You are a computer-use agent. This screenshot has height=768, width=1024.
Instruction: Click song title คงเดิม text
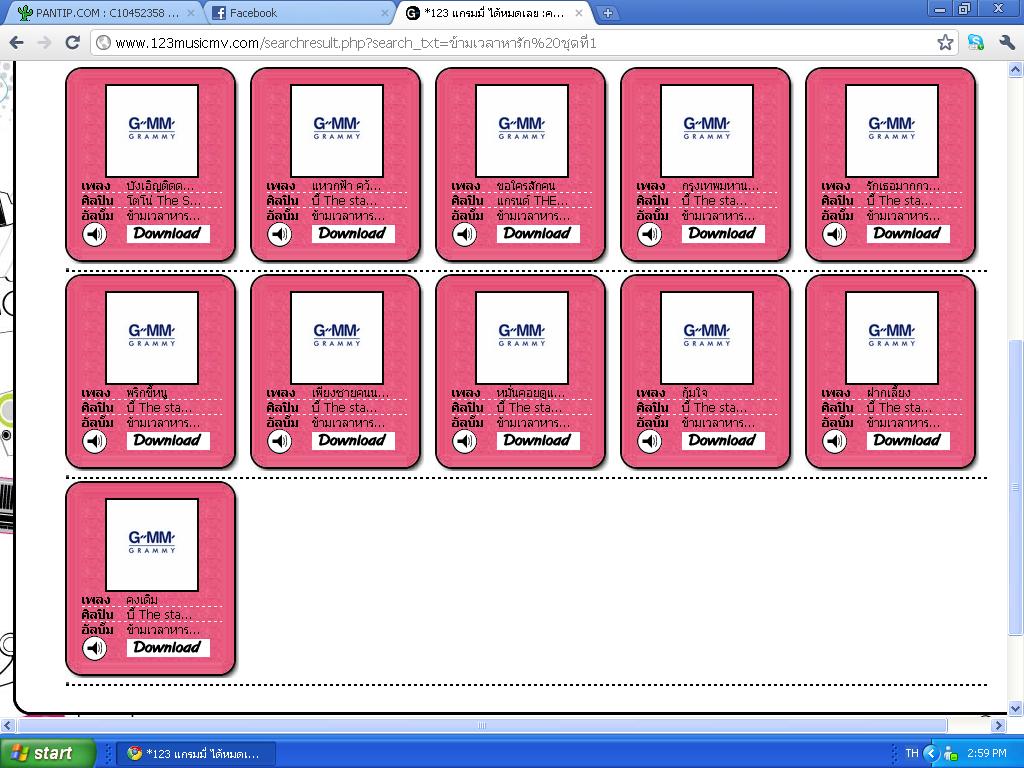point(142,600)
